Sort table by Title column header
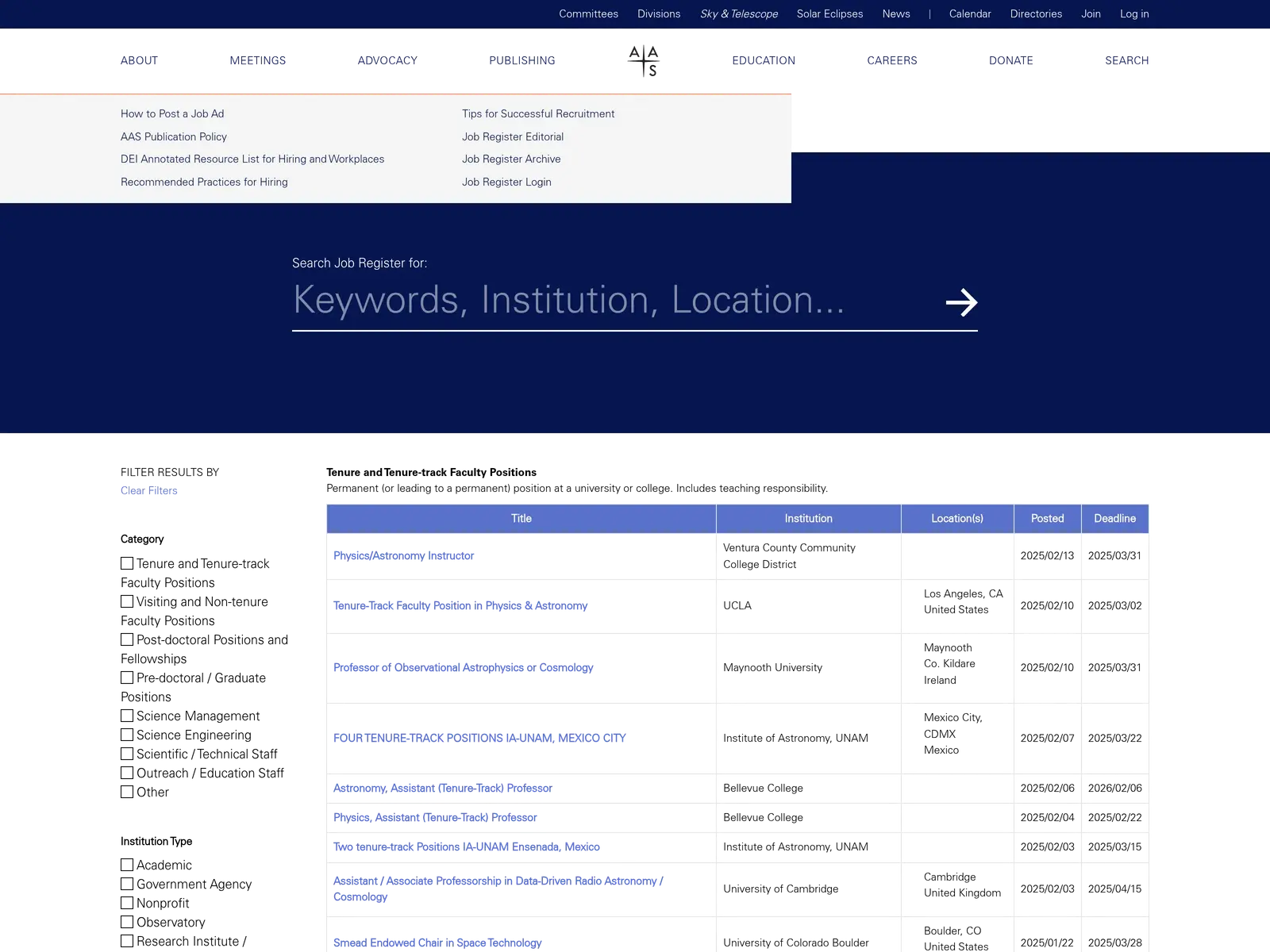 coord(521,518)
